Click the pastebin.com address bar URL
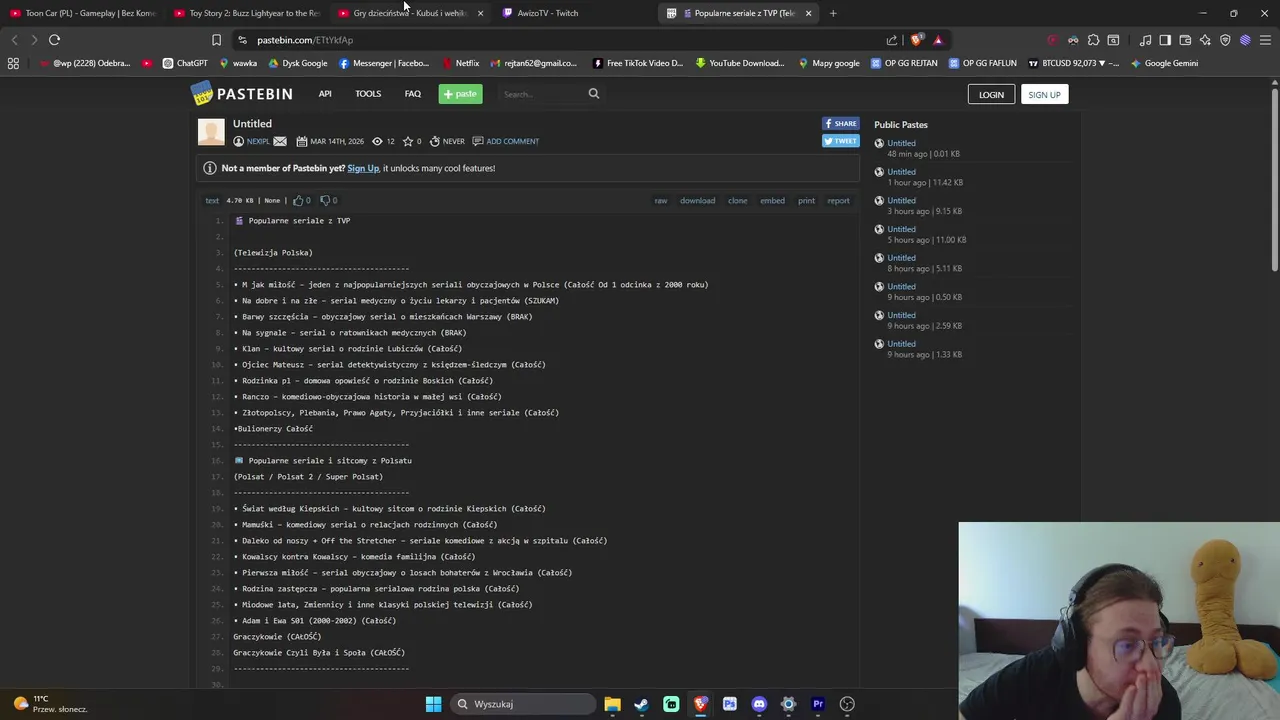Screen dimensions: 1280x720 click(x=305, y=40)
